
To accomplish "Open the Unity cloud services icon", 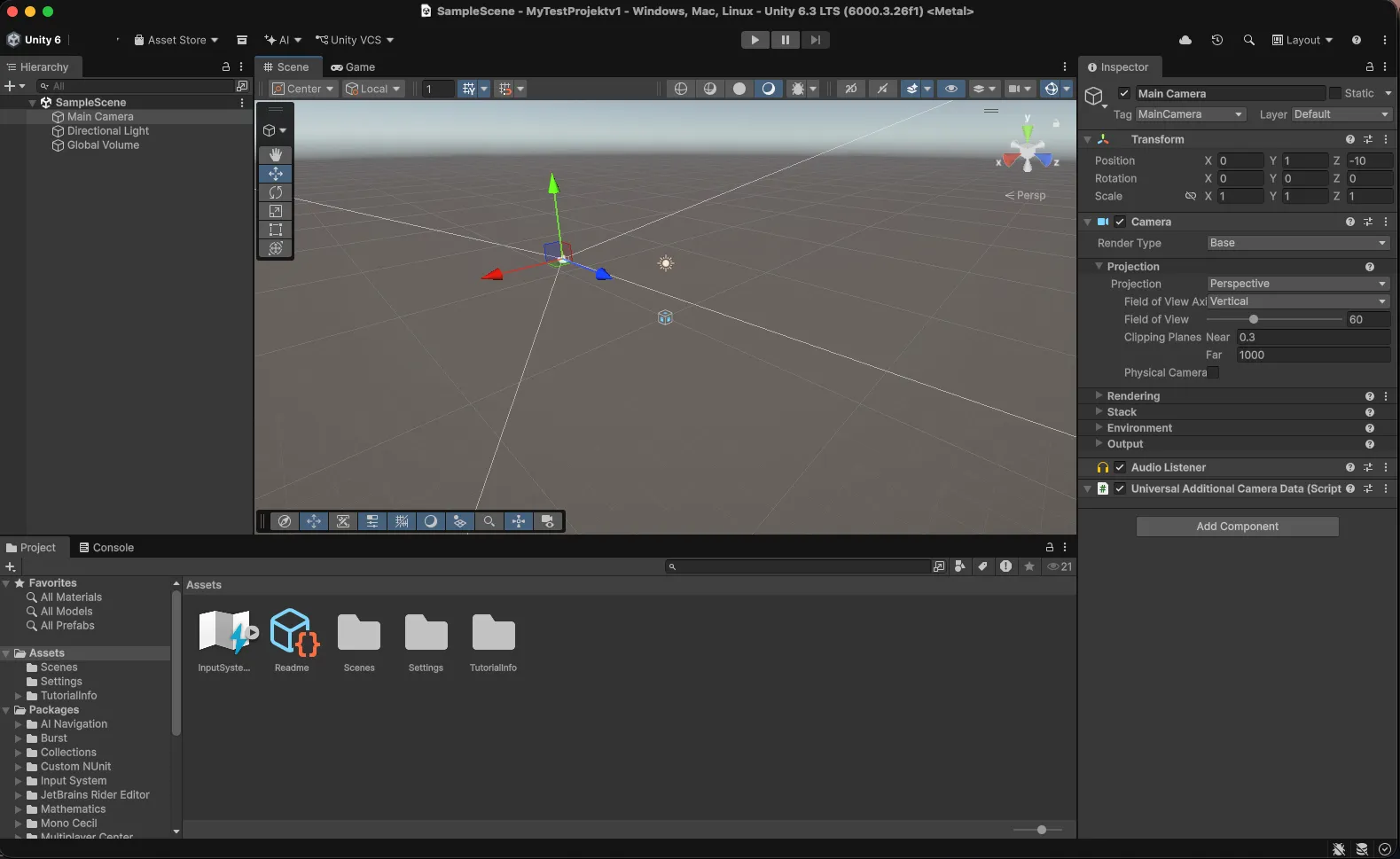I will point(1185,40).
